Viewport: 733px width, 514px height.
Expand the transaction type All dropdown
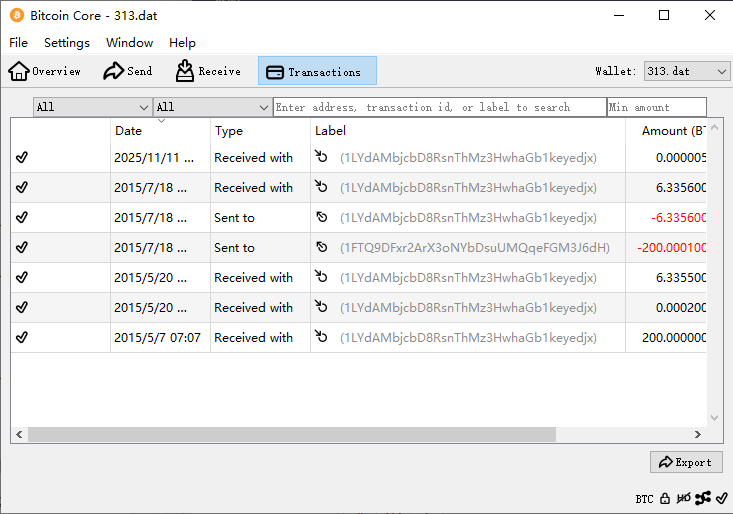pos(212,107)
